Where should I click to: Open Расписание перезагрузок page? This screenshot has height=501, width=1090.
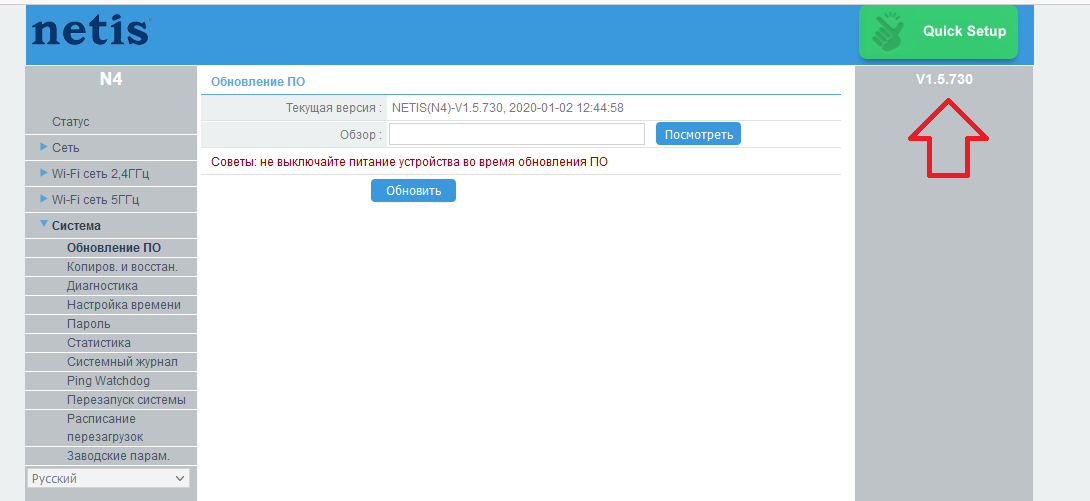click(x=105, y=428)
